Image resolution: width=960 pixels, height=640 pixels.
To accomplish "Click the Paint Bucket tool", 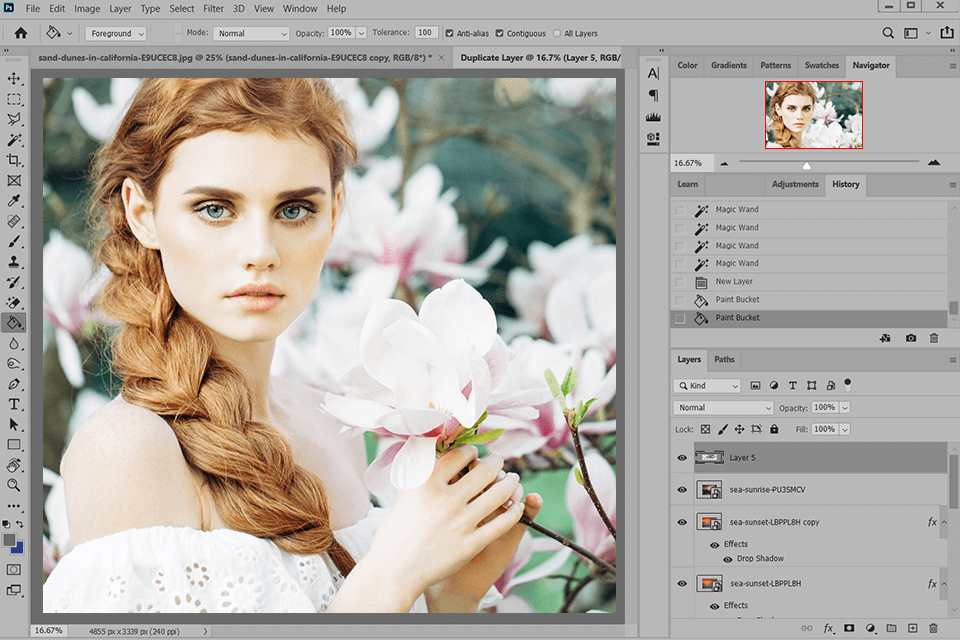I will click(14, 322).
